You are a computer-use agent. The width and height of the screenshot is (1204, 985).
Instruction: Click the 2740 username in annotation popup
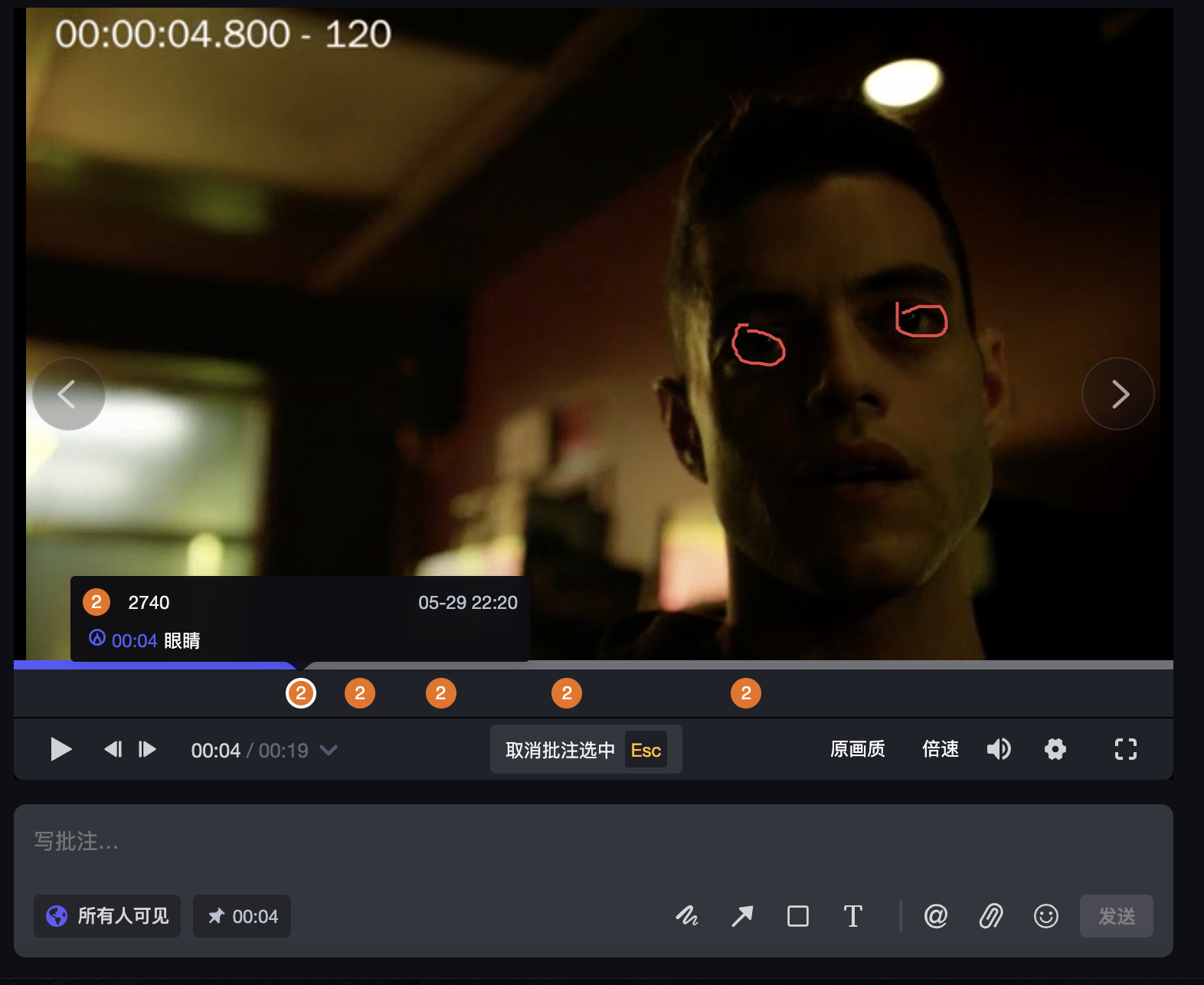[x=149, y=603]
